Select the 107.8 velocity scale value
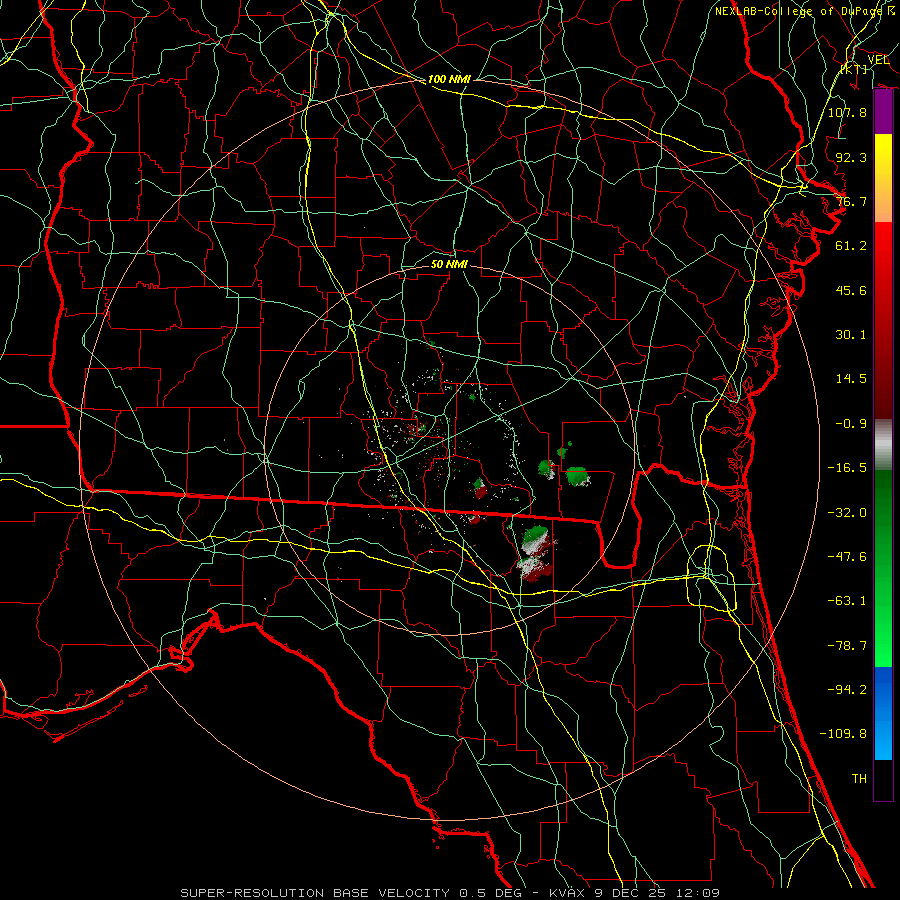 click(847, 112)
